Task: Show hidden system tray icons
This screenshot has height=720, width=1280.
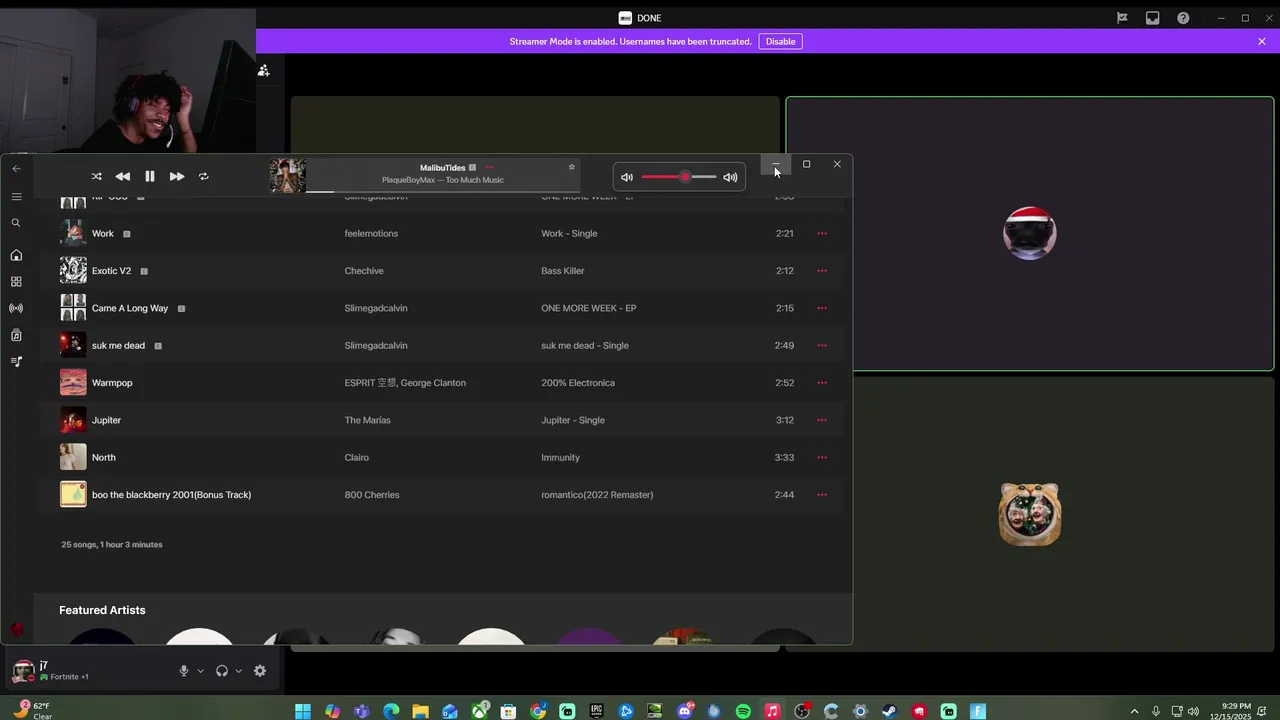Action: [1134, 711]
